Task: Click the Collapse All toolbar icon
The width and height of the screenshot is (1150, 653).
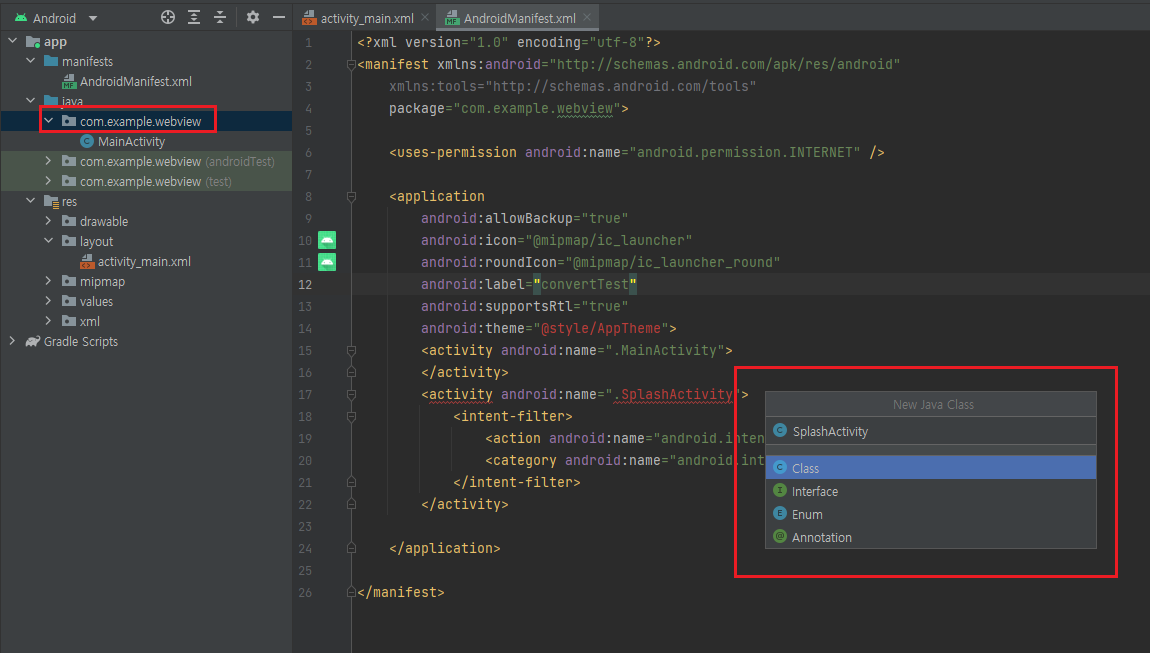Action: tap(220, 18)
